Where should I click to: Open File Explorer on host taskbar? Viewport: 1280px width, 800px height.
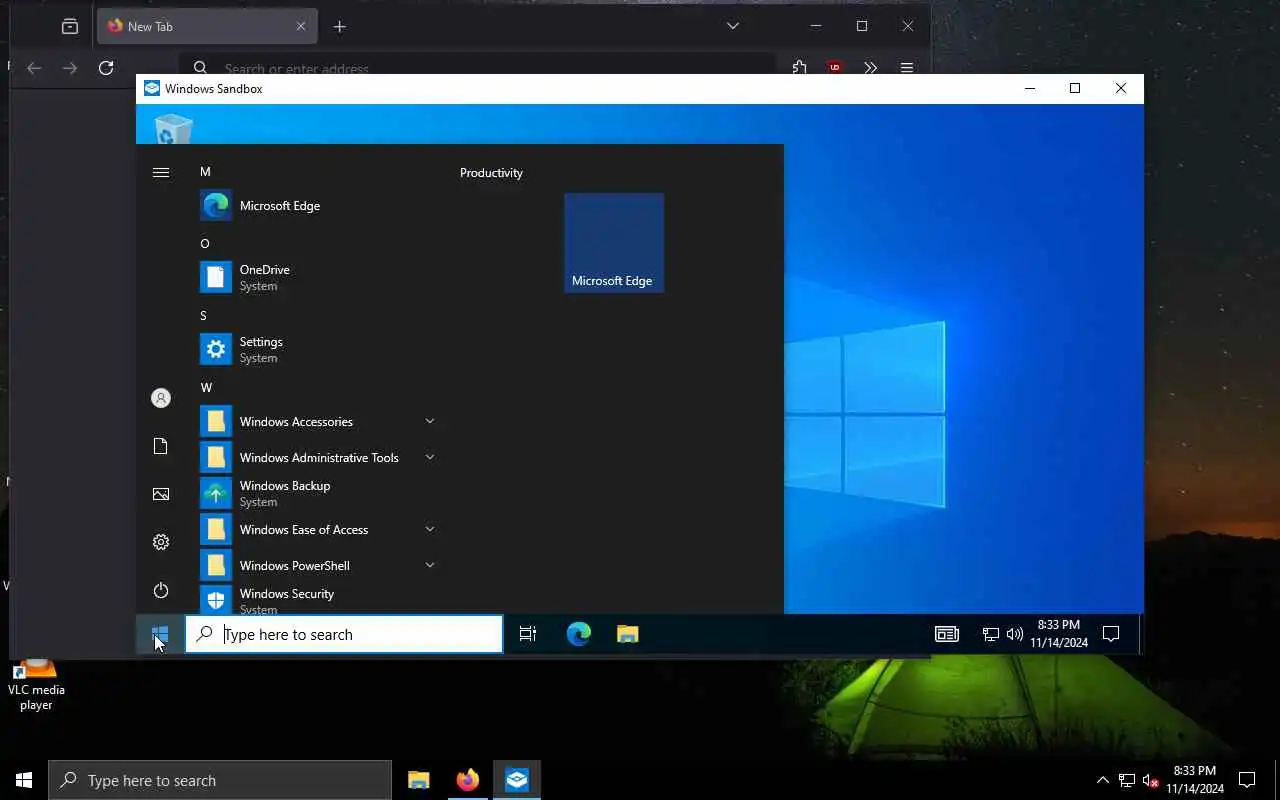tap(419, 780)
